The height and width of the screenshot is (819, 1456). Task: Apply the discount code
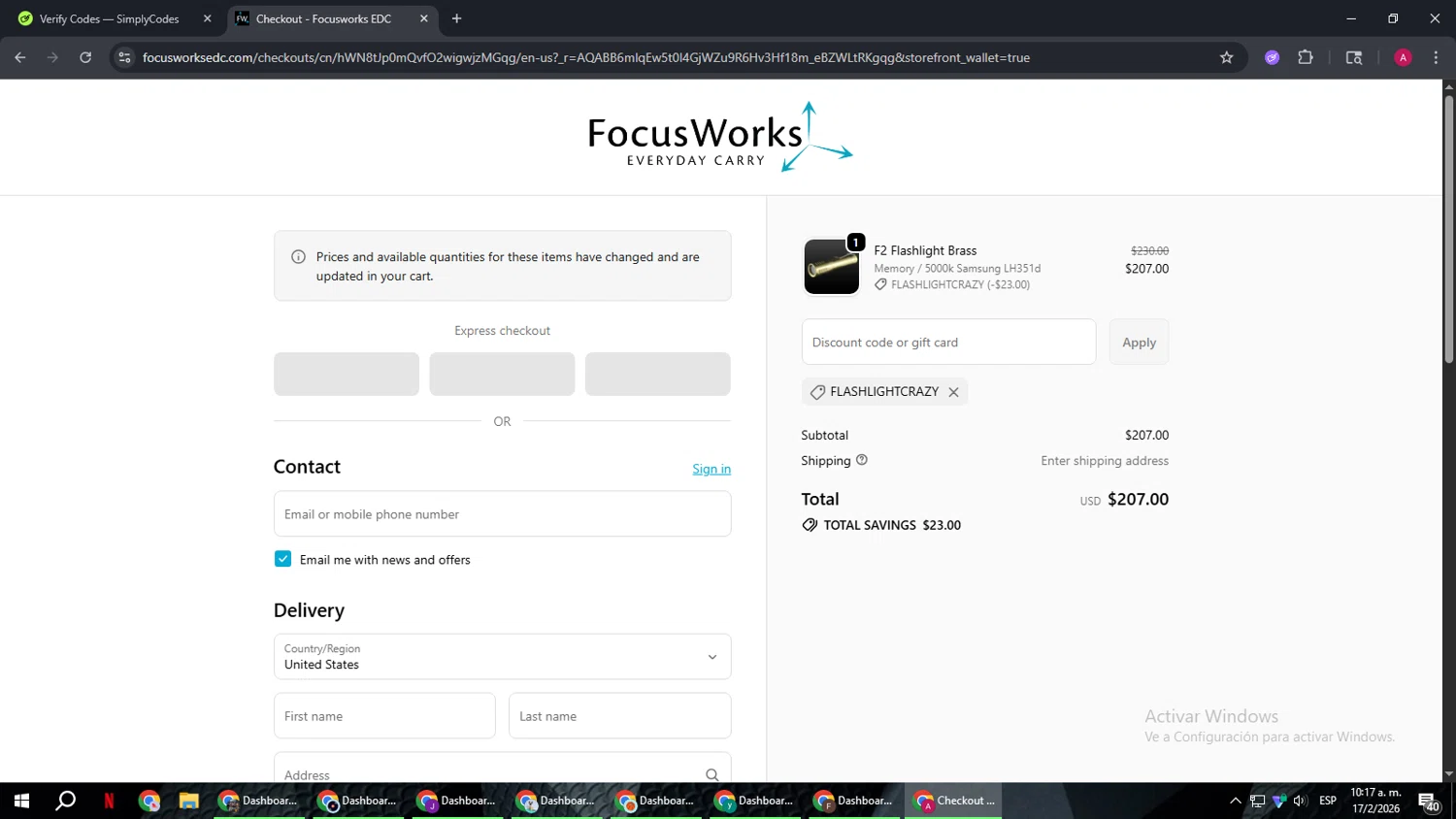click(x=1139, y=342)
